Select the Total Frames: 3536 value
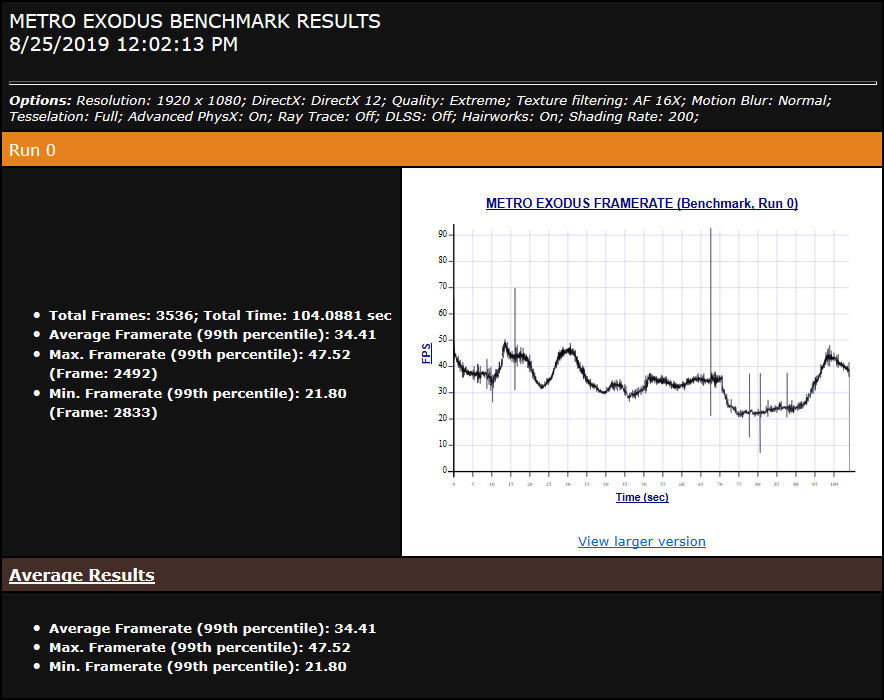 coord(123,316)
